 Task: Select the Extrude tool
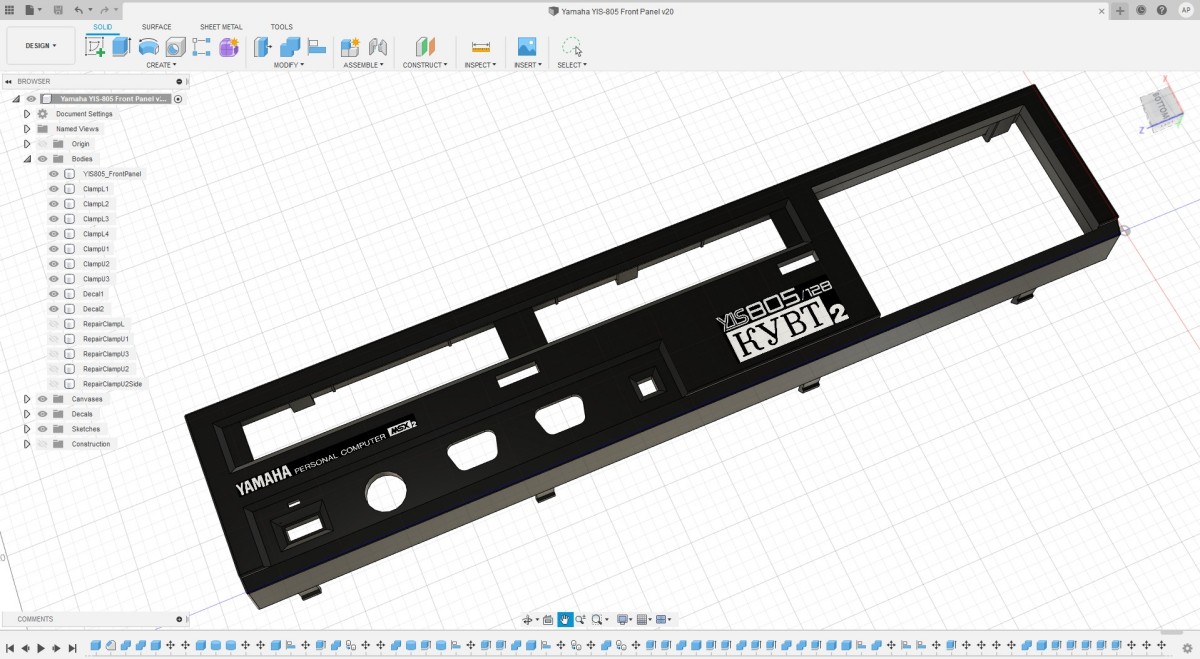(122, 47)
